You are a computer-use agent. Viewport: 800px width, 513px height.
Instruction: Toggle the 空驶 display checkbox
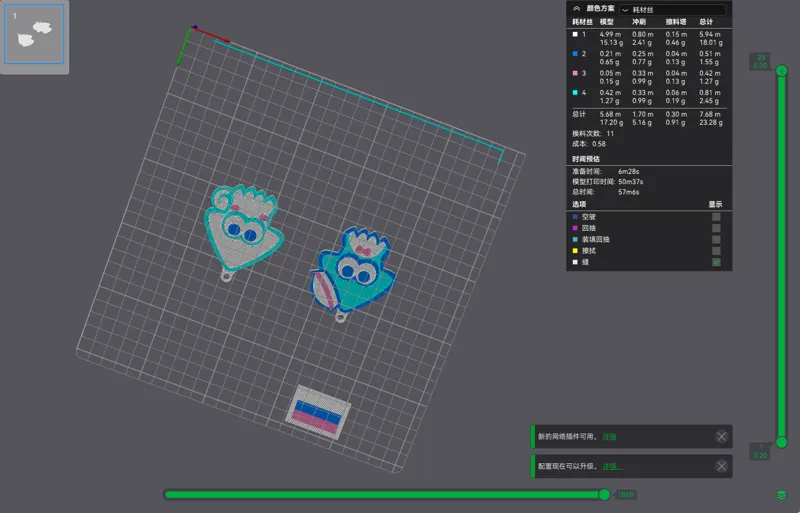[x=716, y=217]
